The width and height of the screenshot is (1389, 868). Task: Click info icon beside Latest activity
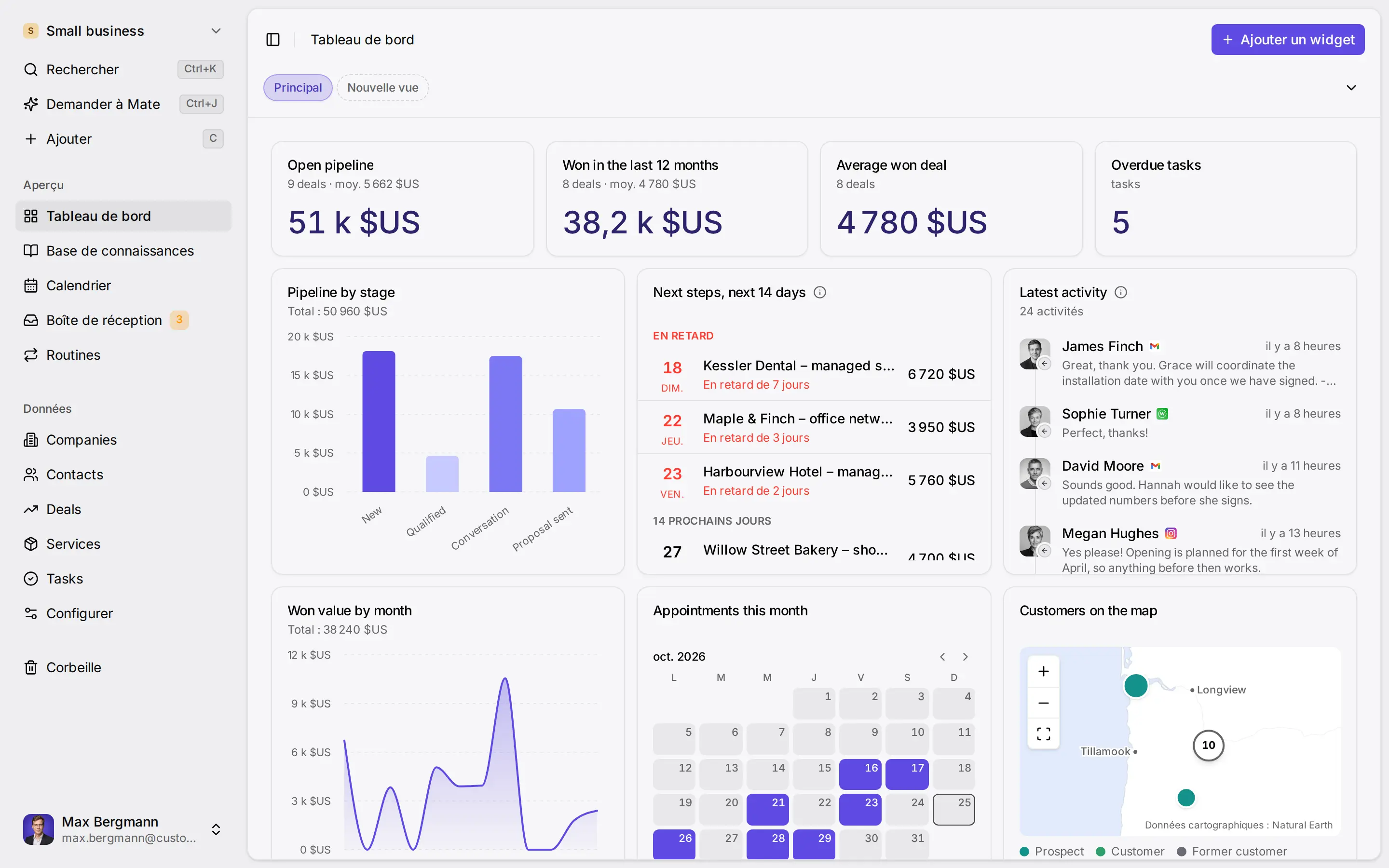click(x=1121, y=293)
